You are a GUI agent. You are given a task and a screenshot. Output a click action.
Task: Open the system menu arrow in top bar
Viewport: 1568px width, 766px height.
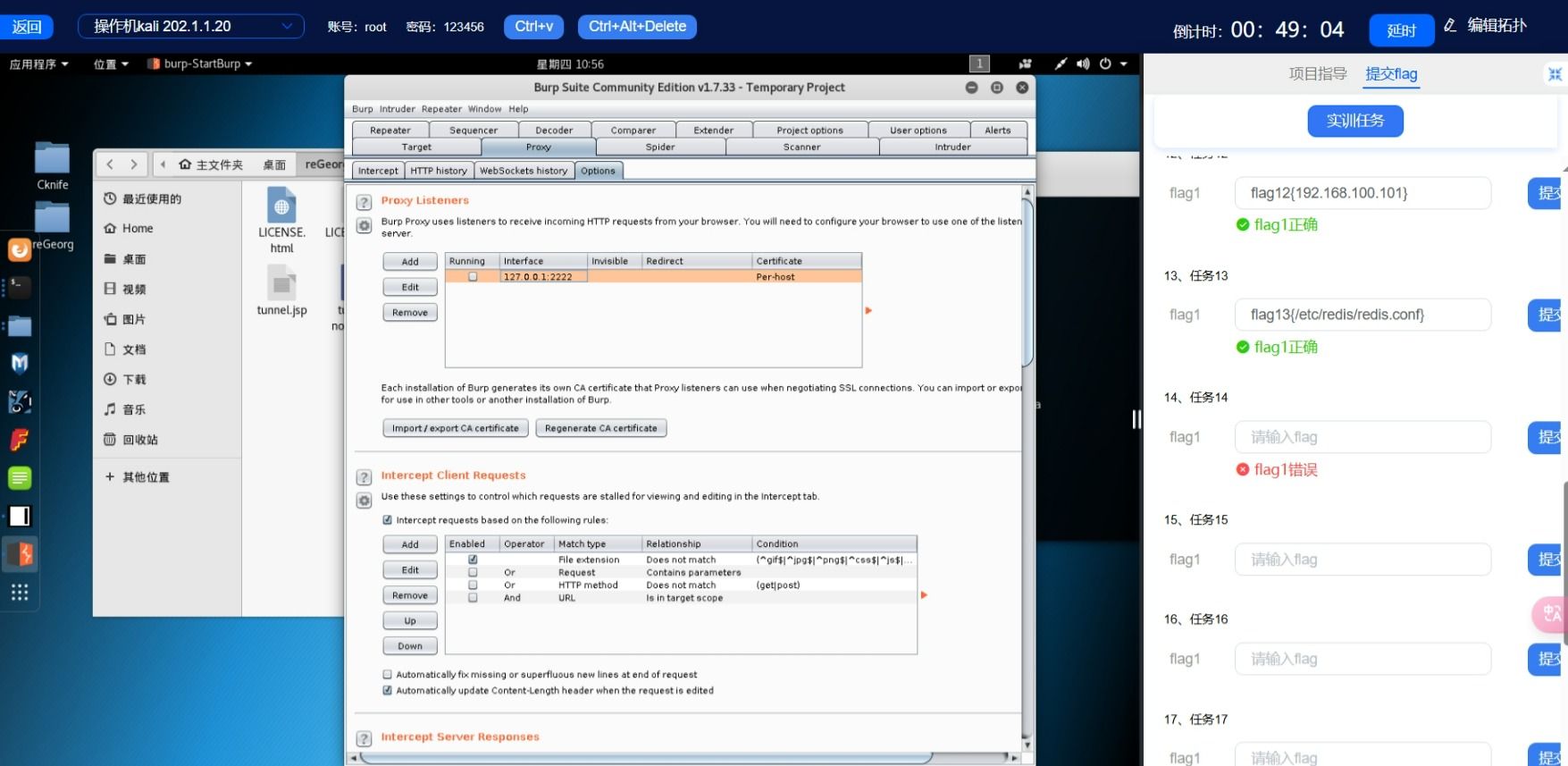(x=1123, y=63)
